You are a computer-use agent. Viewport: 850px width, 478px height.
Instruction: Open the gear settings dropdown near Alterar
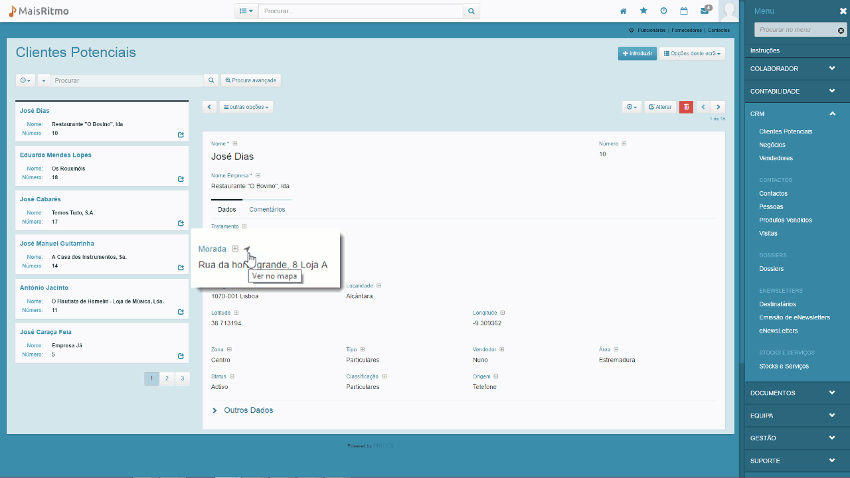pyautogui.click(x=632, y=107)
